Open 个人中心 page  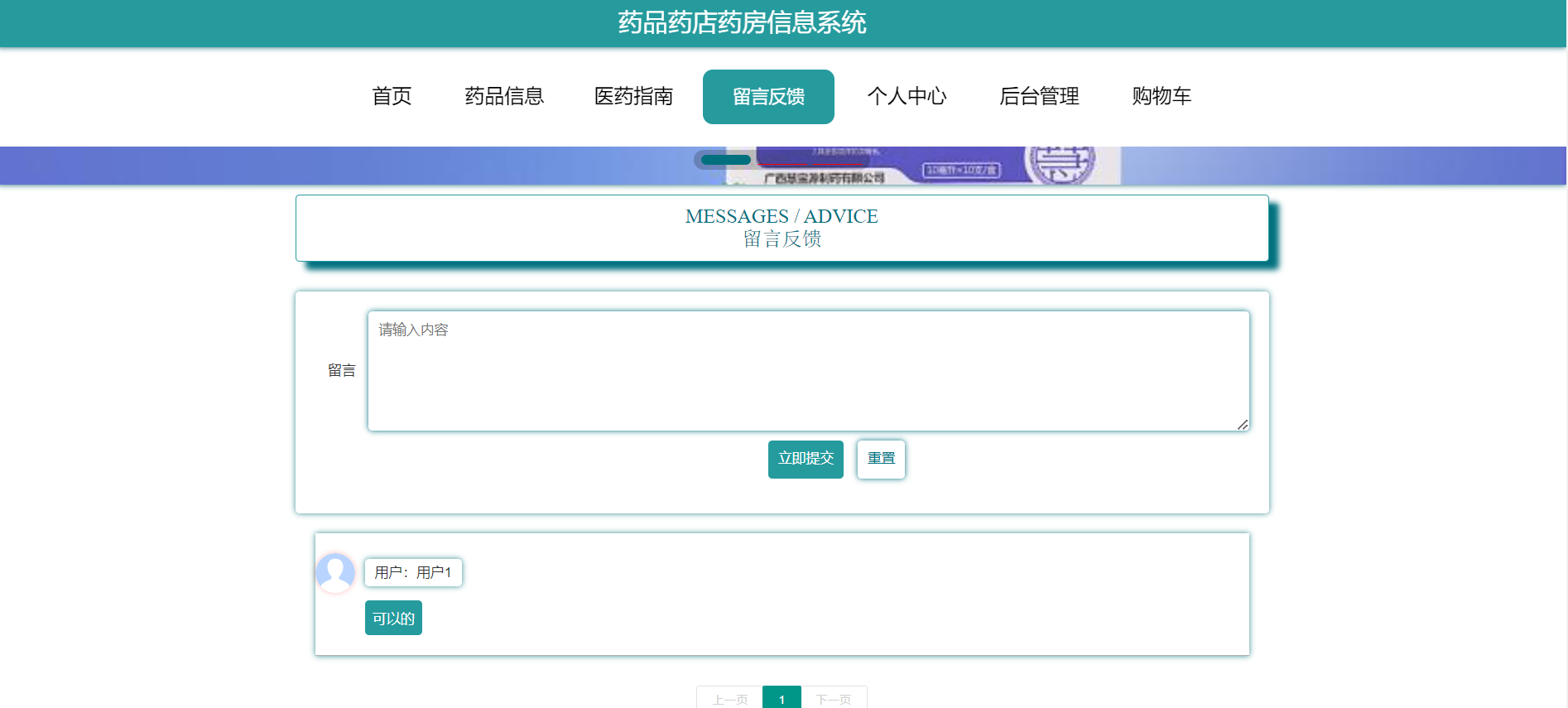coord(907,96)
